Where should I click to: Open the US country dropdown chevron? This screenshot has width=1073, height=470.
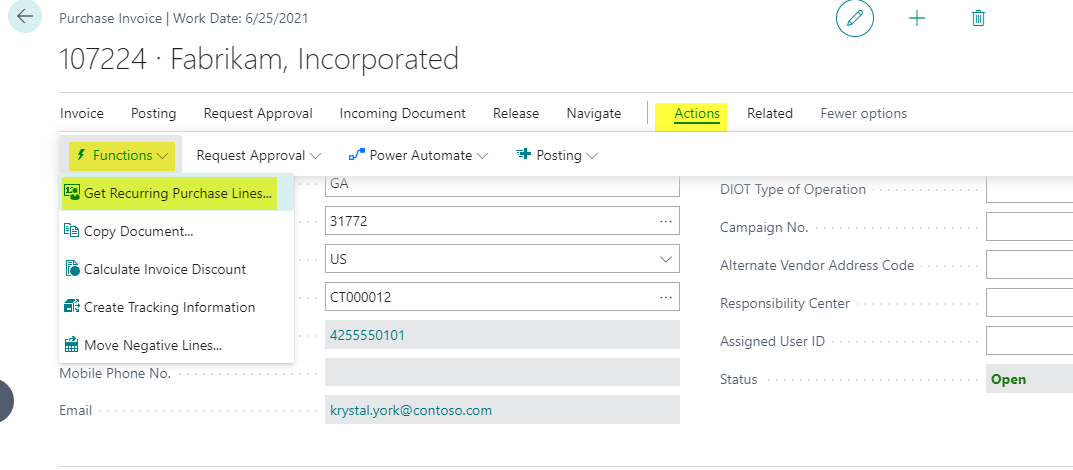click(x=665, y=259)
